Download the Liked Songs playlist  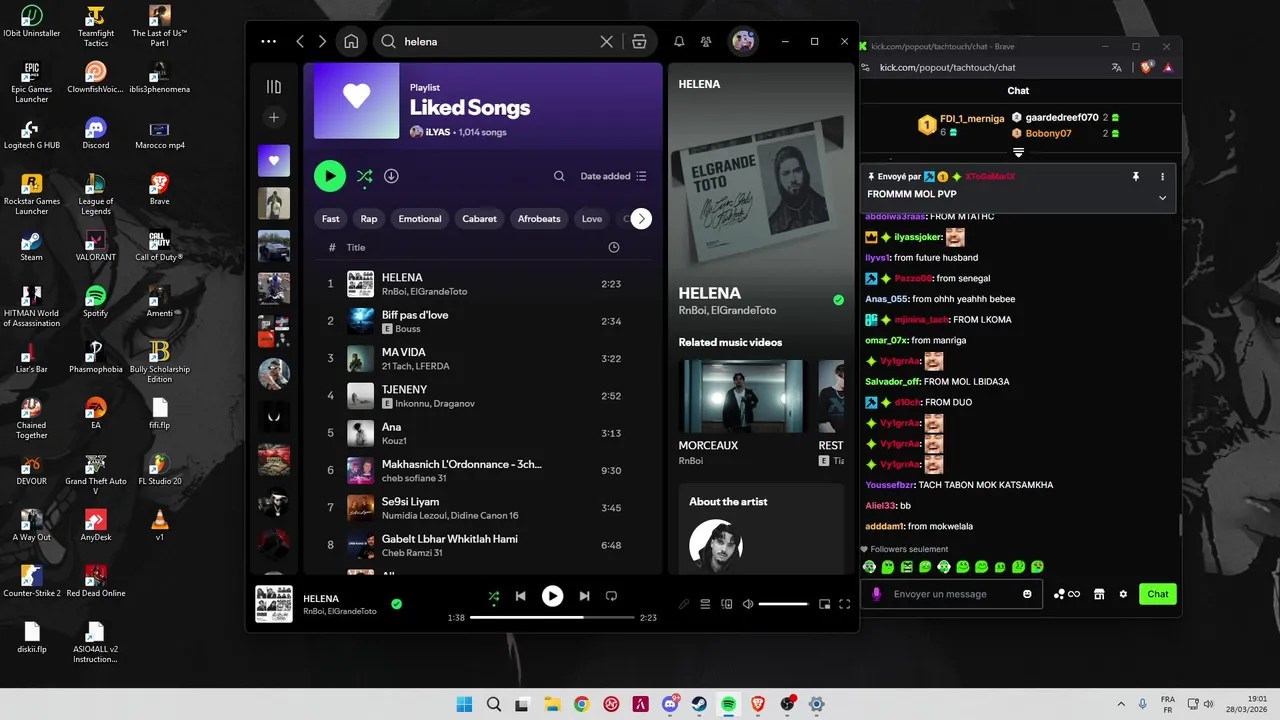[391, 176]
